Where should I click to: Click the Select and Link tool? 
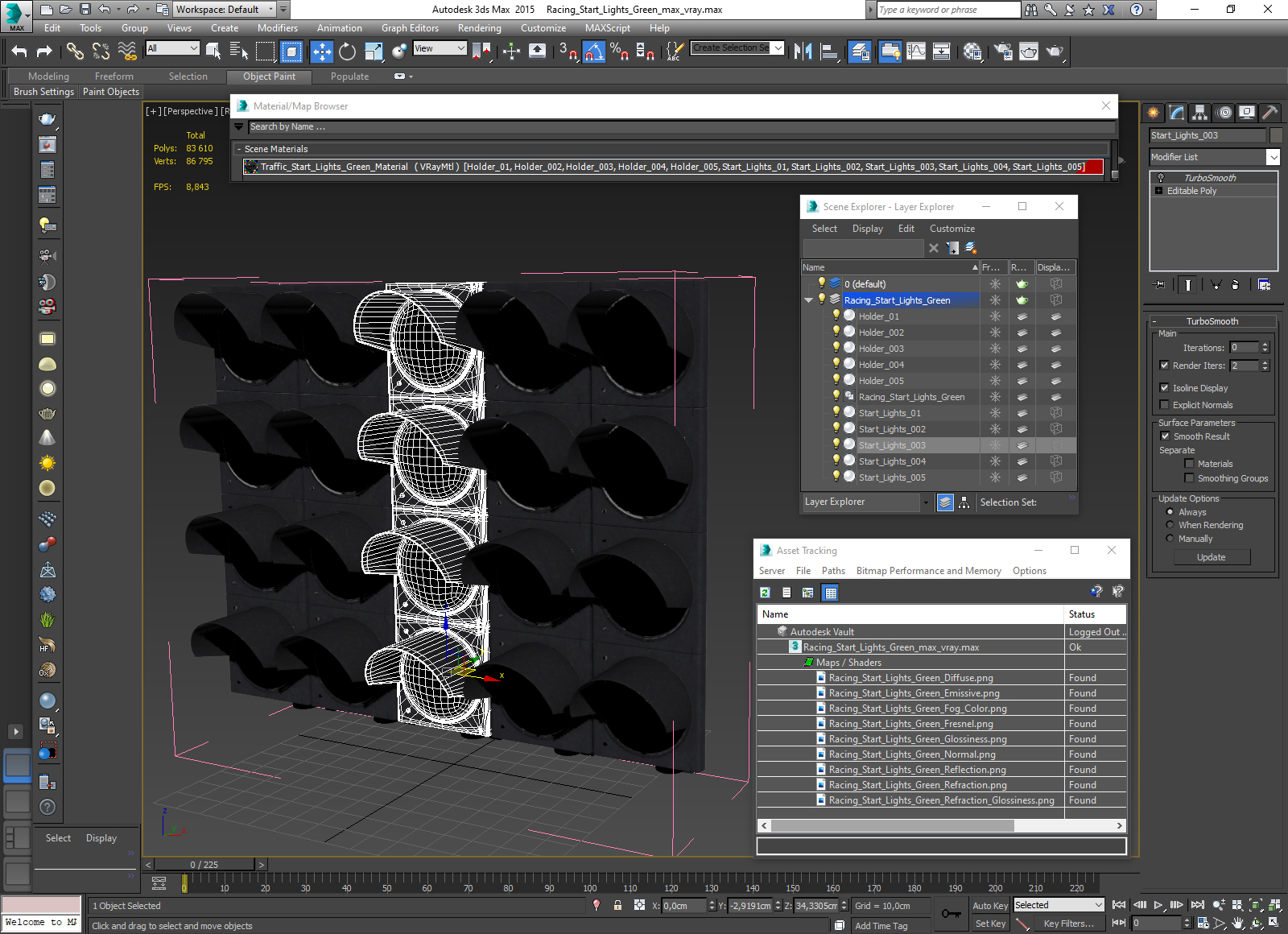(x=75, y=52)
